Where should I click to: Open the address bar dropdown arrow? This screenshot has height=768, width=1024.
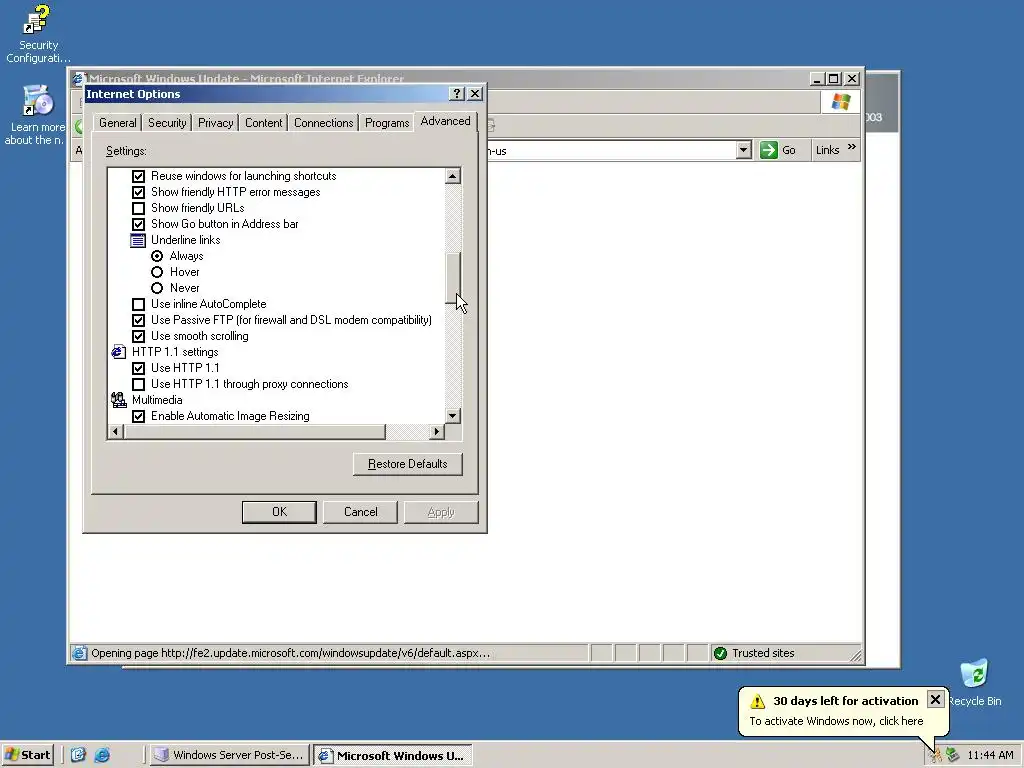coord(743,150)
